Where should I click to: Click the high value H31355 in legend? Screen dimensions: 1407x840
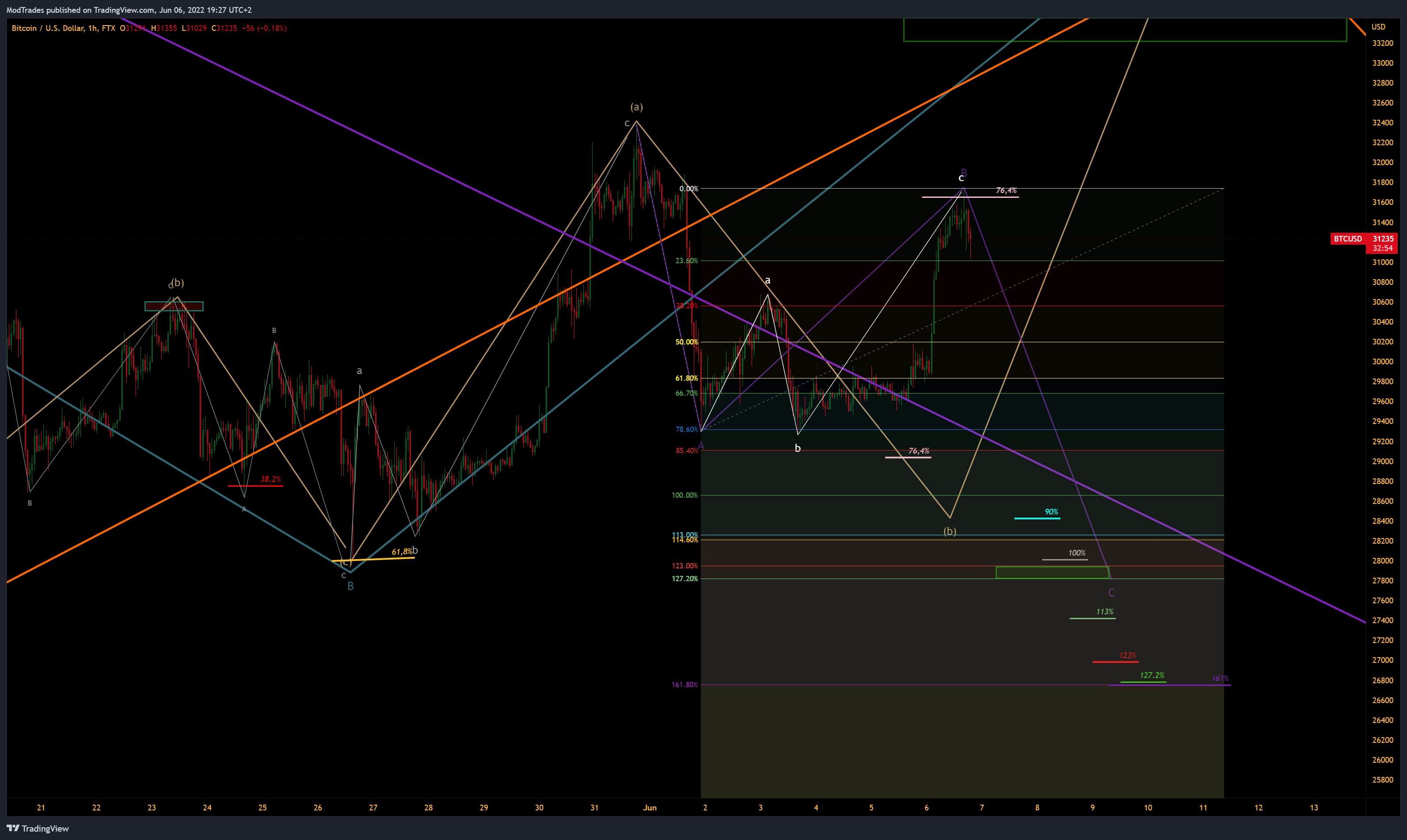tap(164, 28)
